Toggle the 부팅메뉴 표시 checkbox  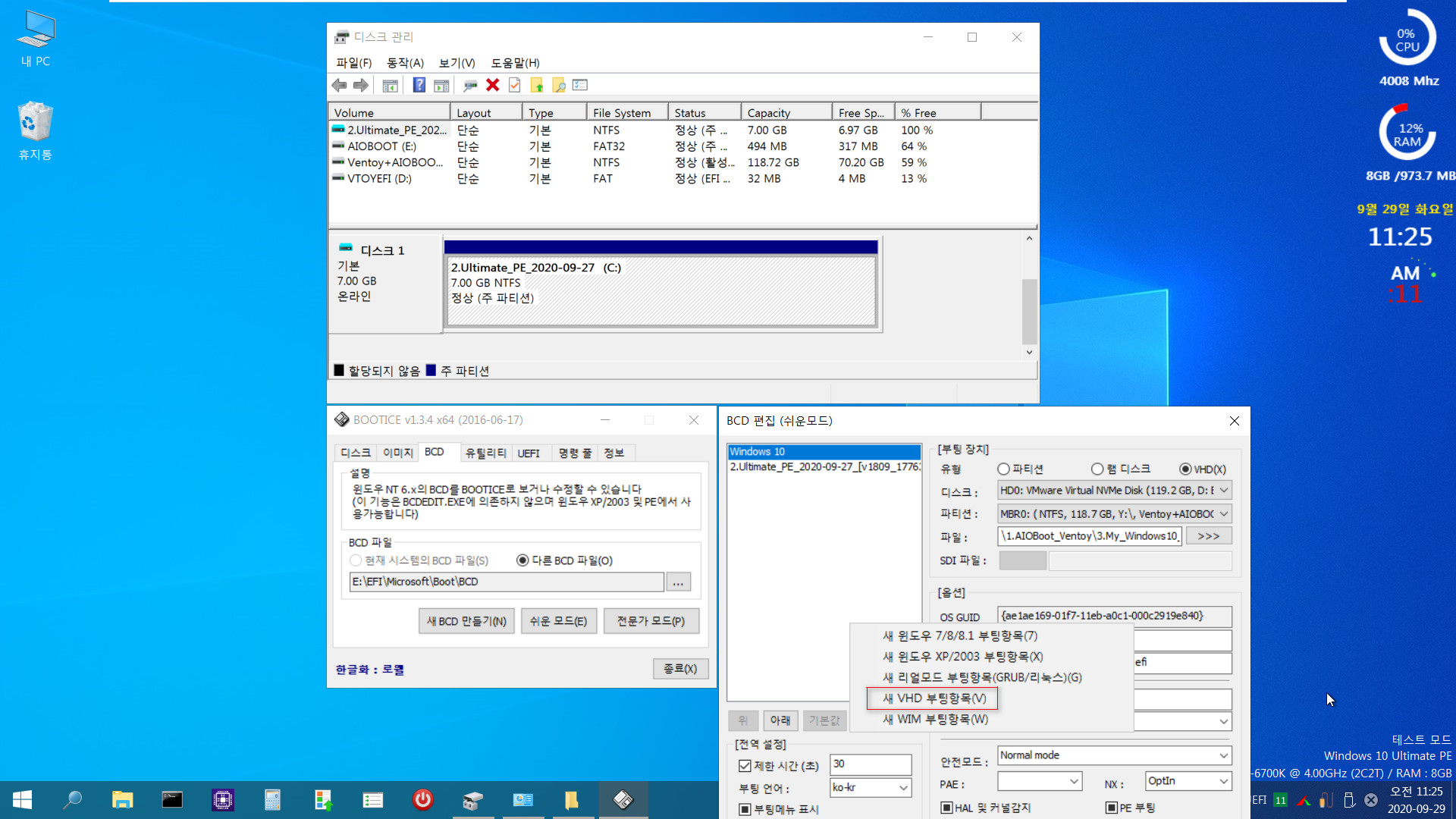click(745, 809)
